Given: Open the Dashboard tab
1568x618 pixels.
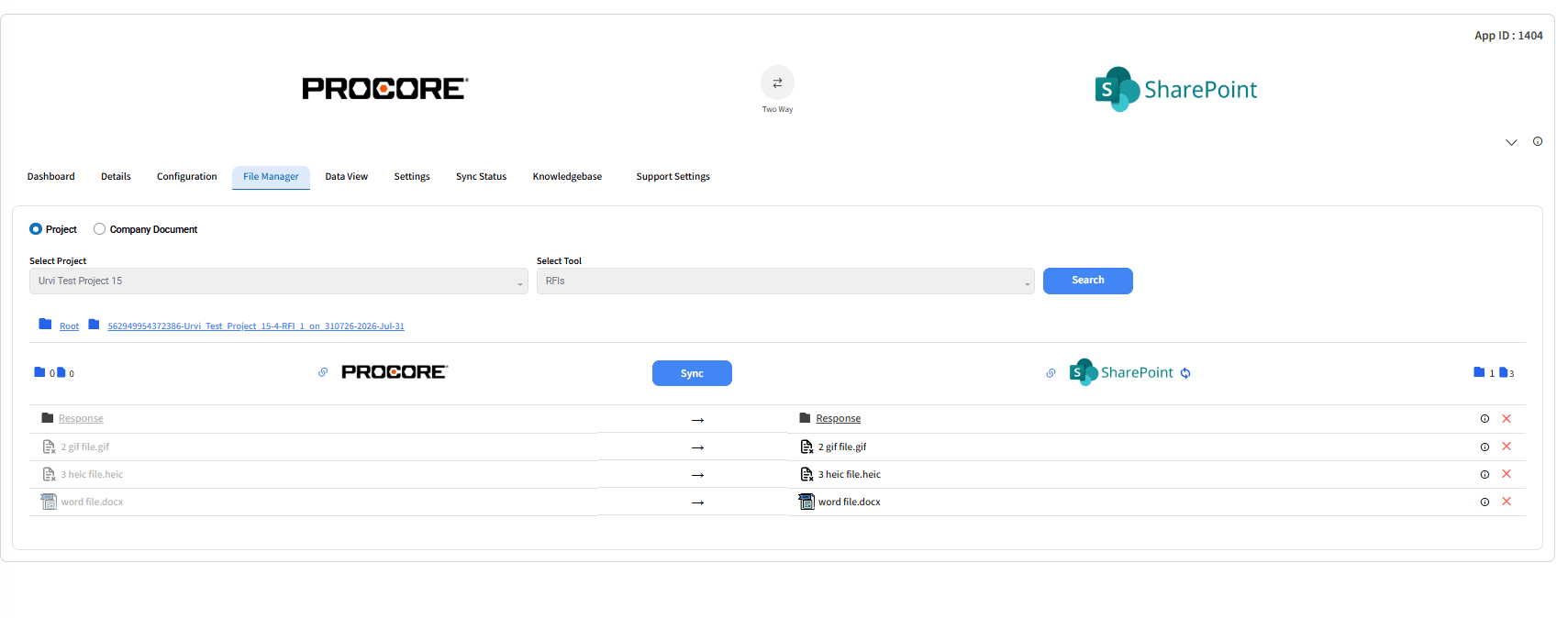Looking at the screenshot, I should pos(51,177).
